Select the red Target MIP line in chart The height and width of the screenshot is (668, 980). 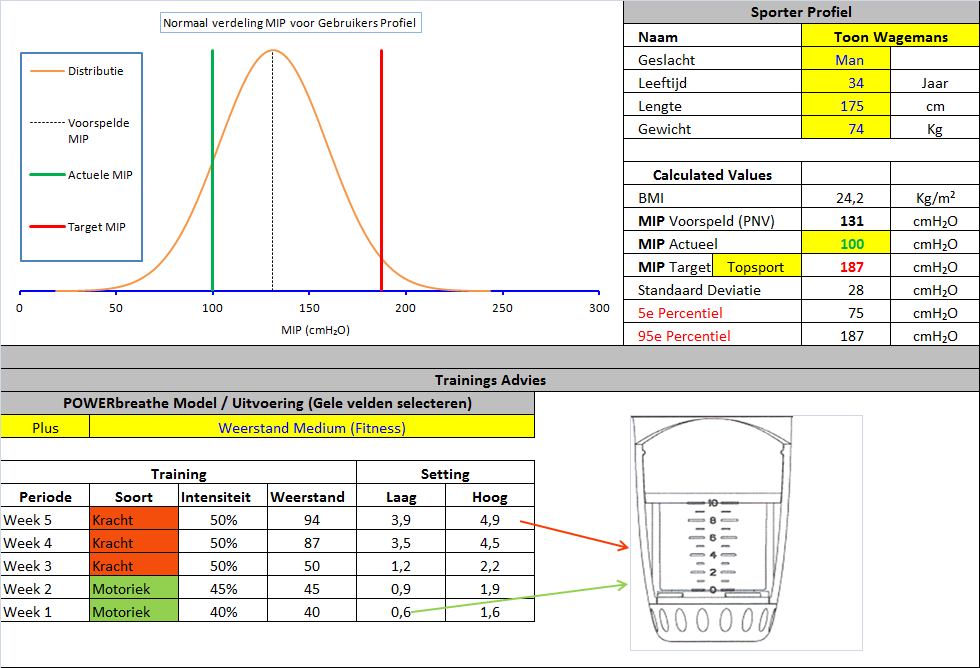381,170
